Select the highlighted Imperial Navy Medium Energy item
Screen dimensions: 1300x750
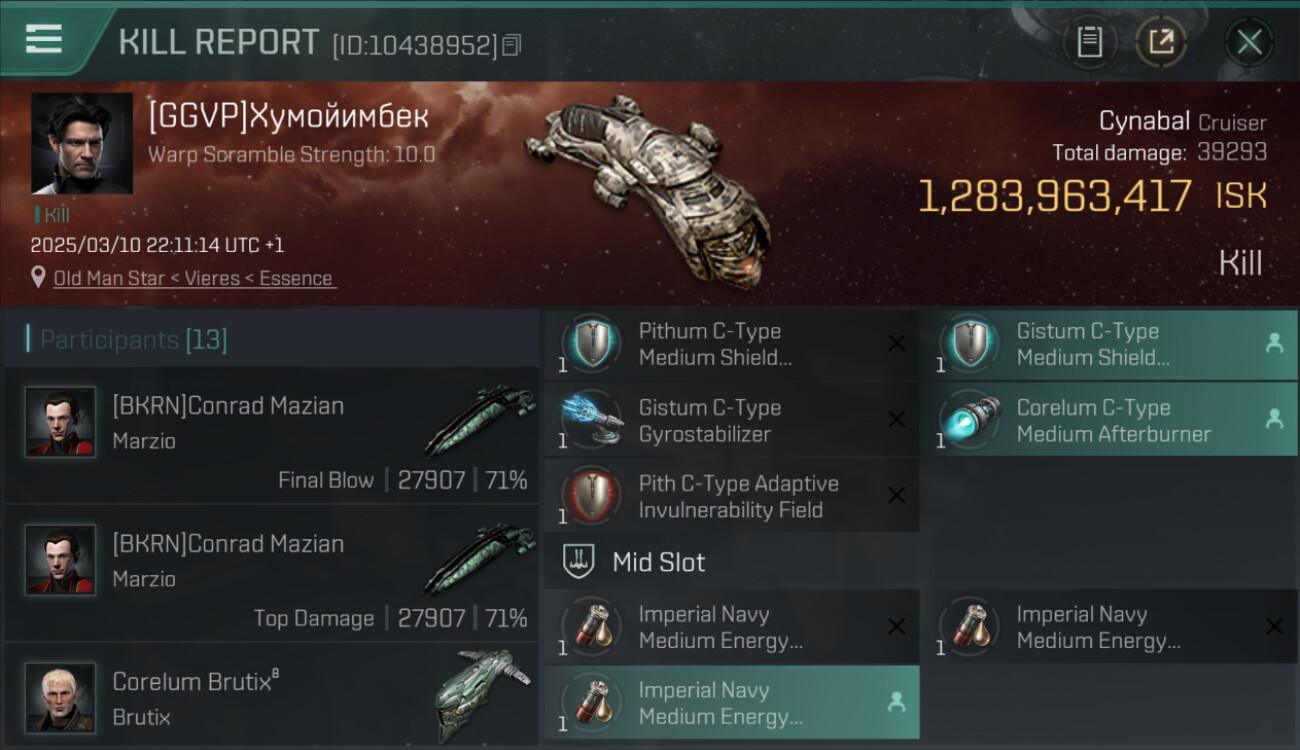731,702
